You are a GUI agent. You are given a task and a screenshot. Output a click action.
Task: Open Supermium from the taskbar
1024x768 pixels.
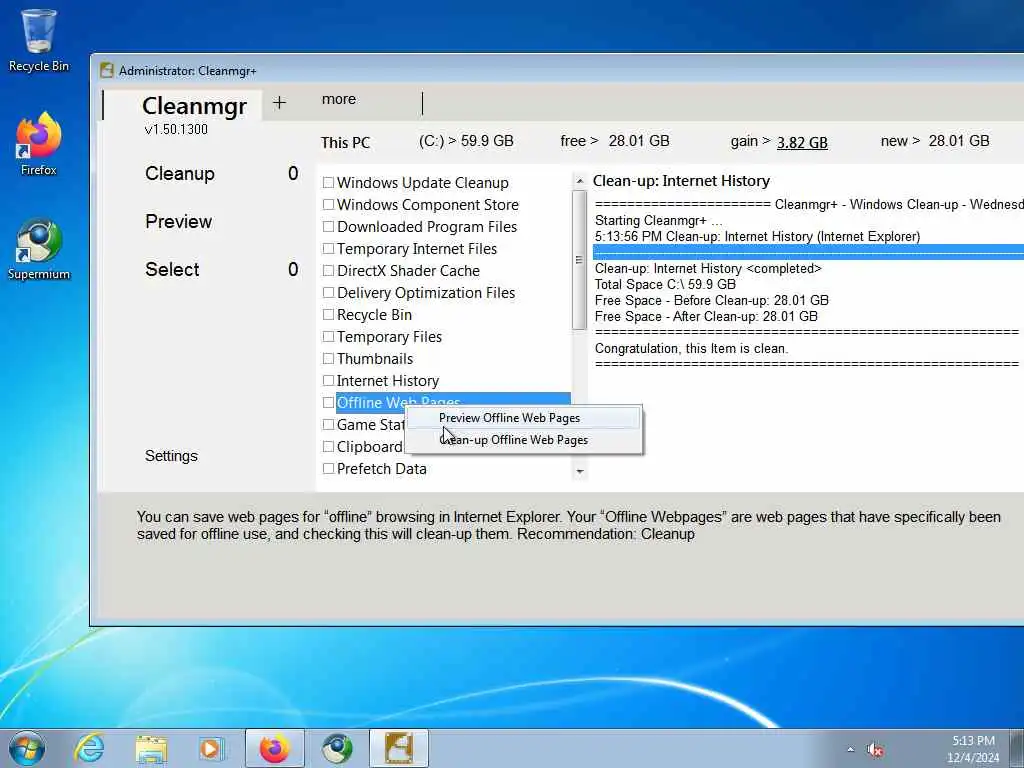[337, 748]
